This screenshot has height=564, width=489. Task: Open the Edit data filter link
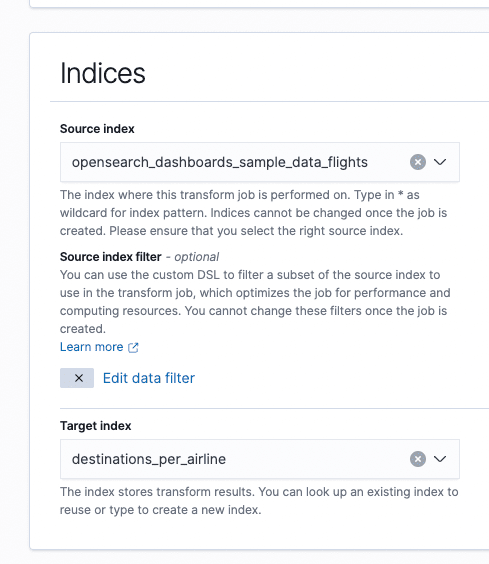149,378
